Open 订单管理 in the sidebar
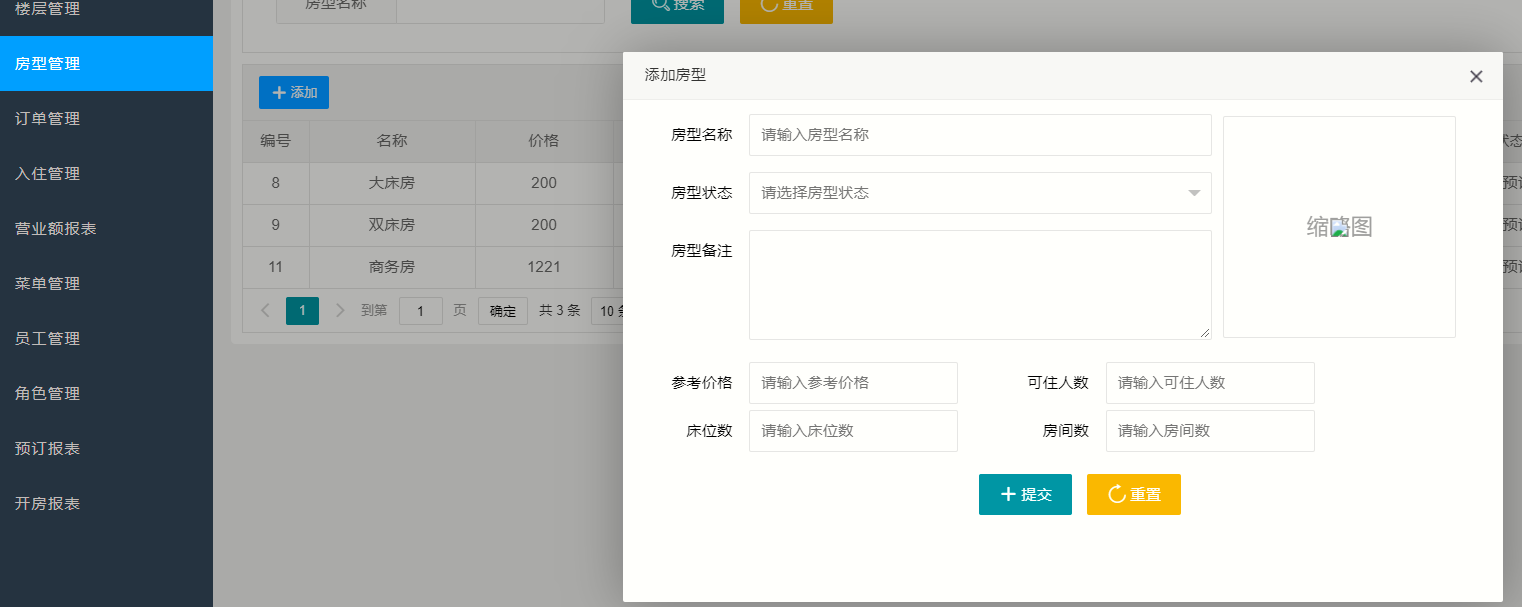 (x=106, y=118)
